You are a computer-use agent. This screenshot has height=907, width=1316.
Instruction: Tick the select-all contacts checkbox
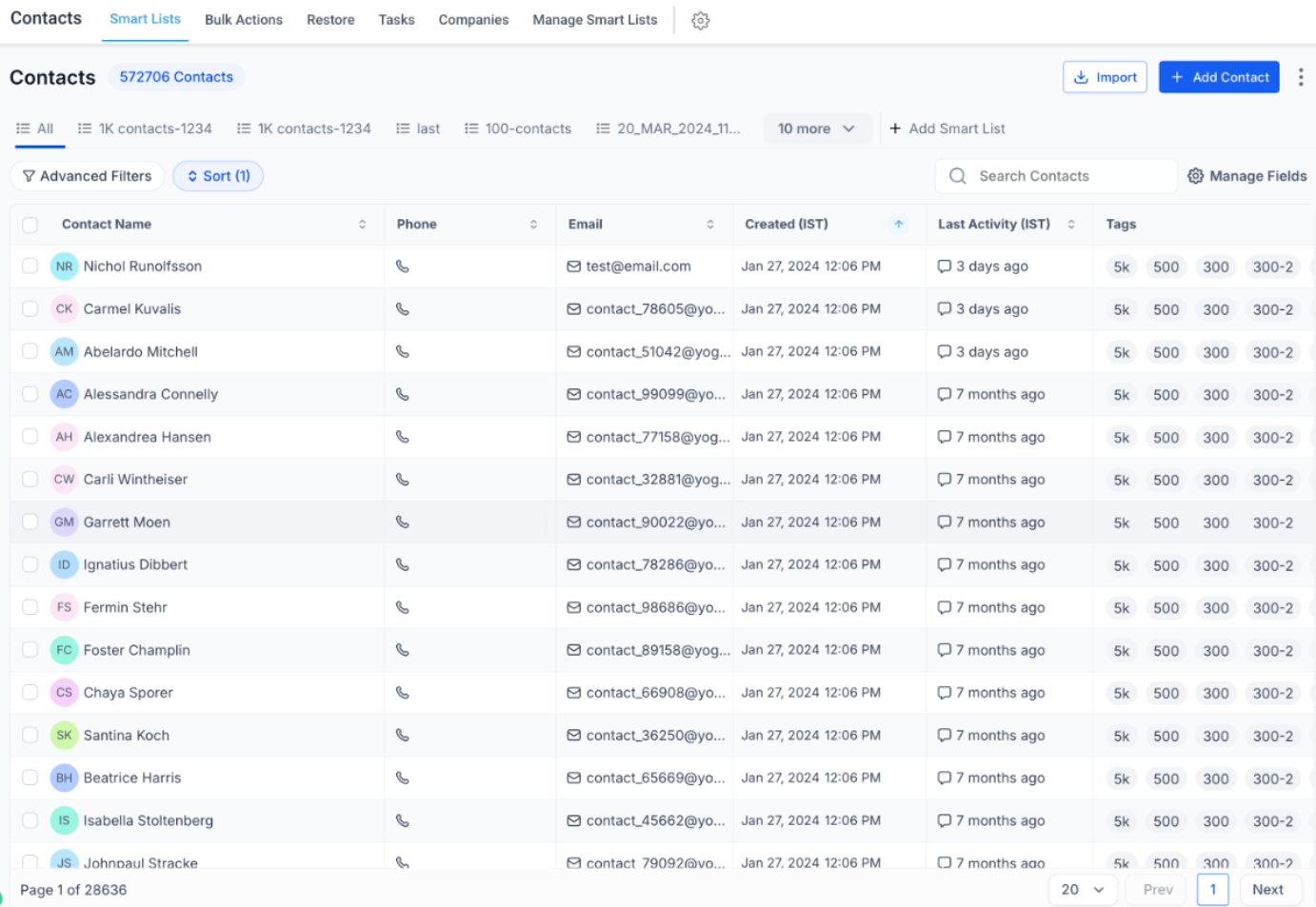(30, 225)
